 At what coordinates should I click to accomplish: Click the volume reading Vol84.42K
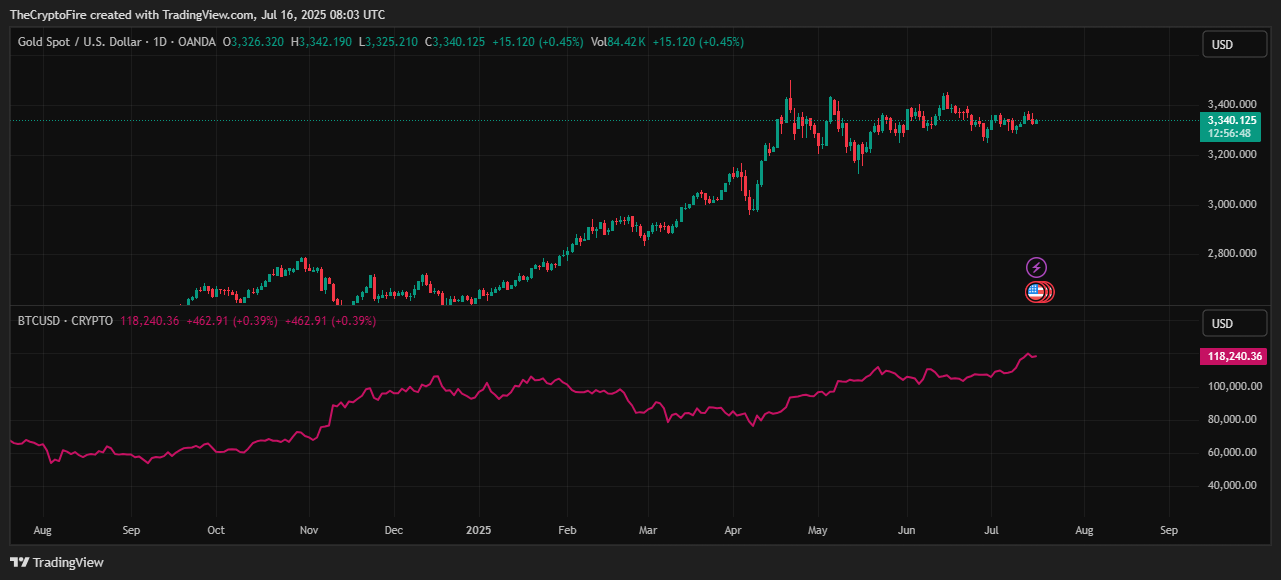point(617,42)
